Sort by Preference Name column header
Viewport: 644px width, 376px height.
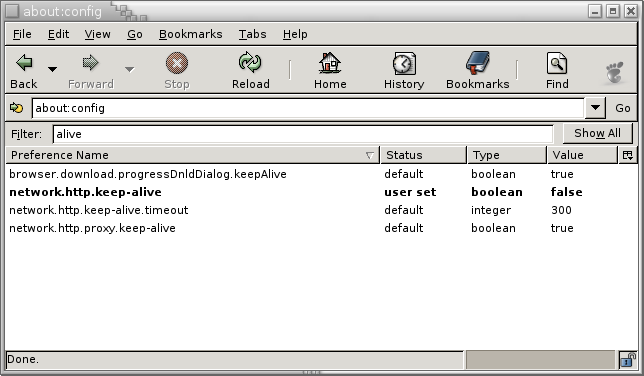(193, 155)
